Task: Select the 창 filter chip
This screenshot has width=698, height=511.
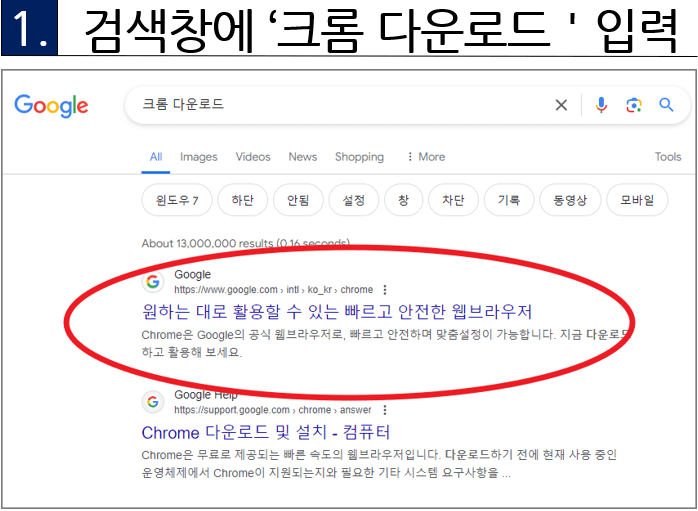Action: [x=403, y=200]
